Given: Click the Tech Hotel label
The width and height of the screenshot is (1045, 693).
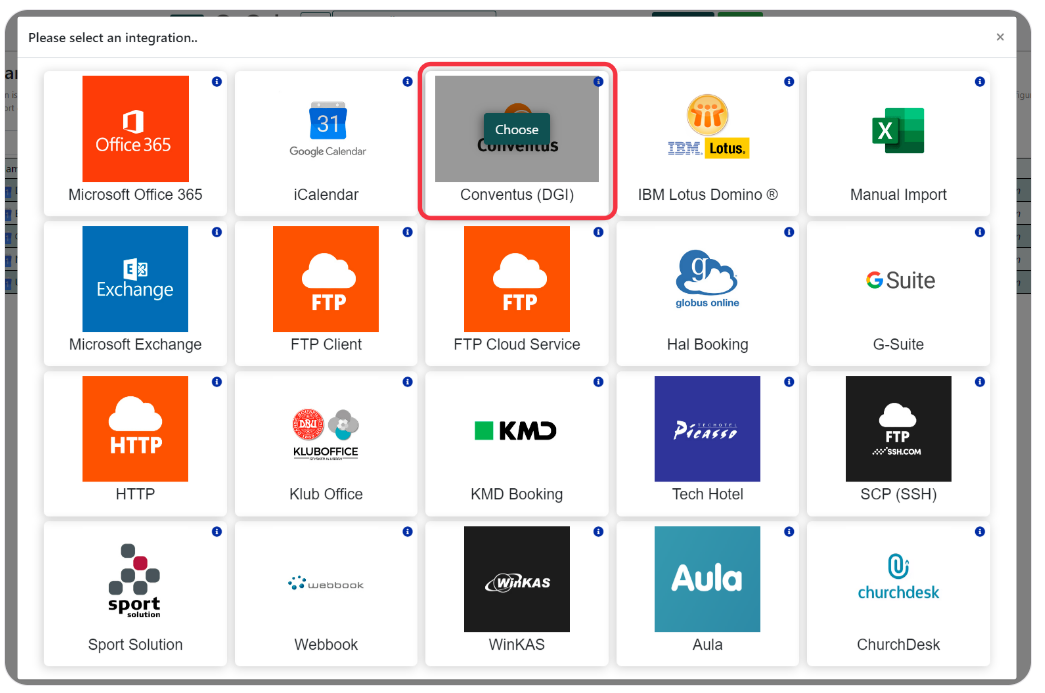Looking at the screenshot, I should click(x=708, y=494).
